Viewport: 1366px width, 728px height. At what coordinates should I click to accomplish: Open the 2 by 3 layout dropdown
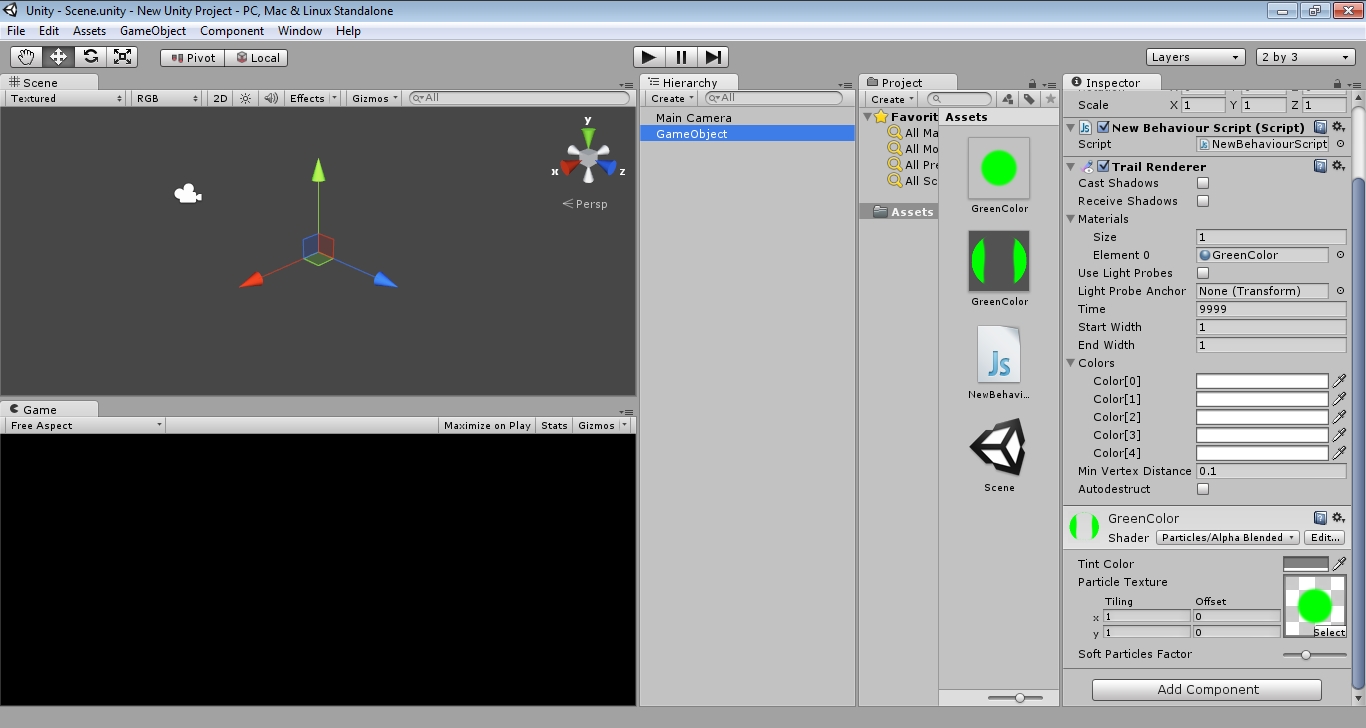click(x=1305, y=57)
